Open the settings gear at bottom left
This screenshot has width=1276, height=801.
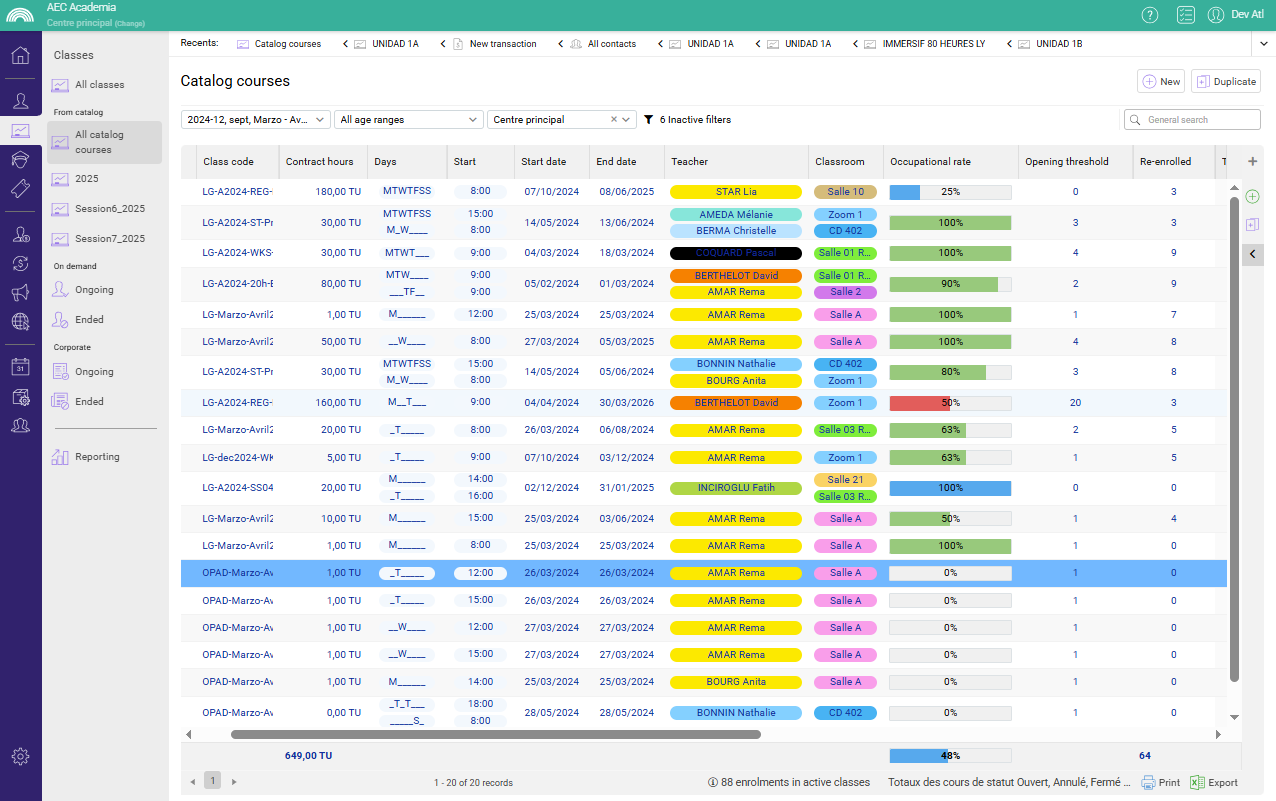20,756
